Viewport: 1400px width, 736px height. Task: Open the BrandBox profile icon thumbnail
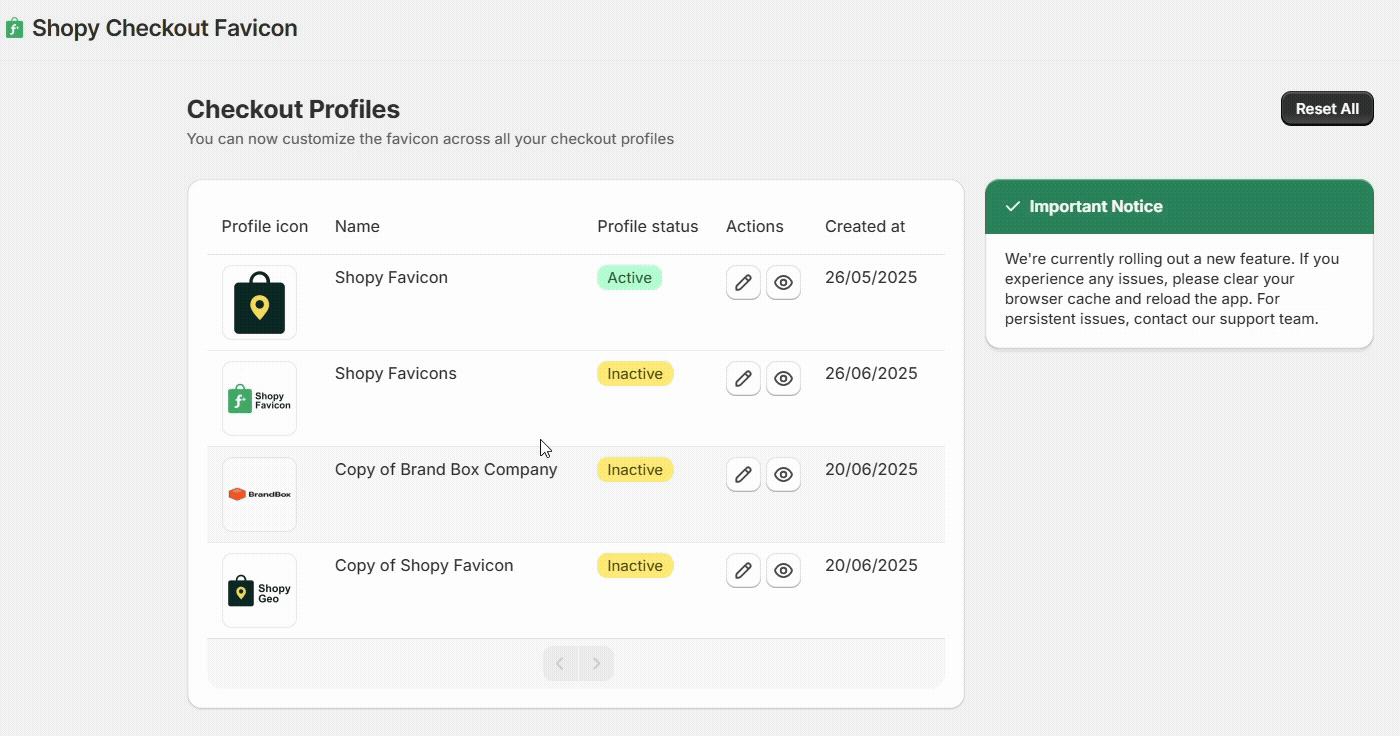click(x=259, y=494)
